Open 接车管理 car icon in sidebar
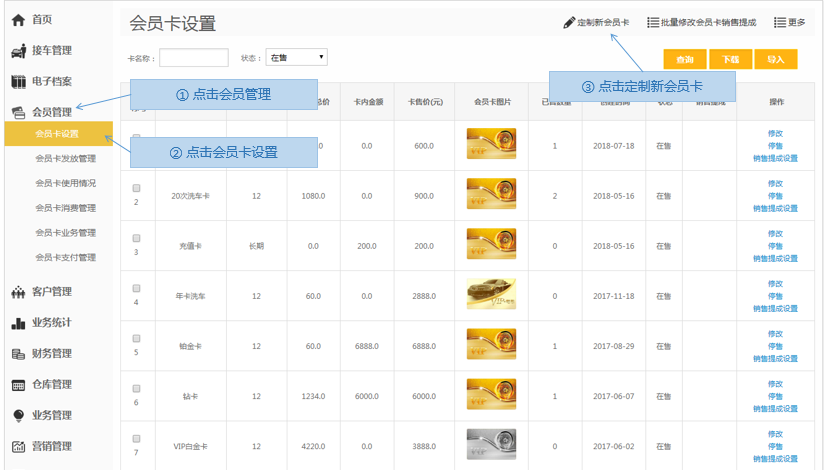The height and width of the screenshot is (470, 825). [x=18, y=51]
